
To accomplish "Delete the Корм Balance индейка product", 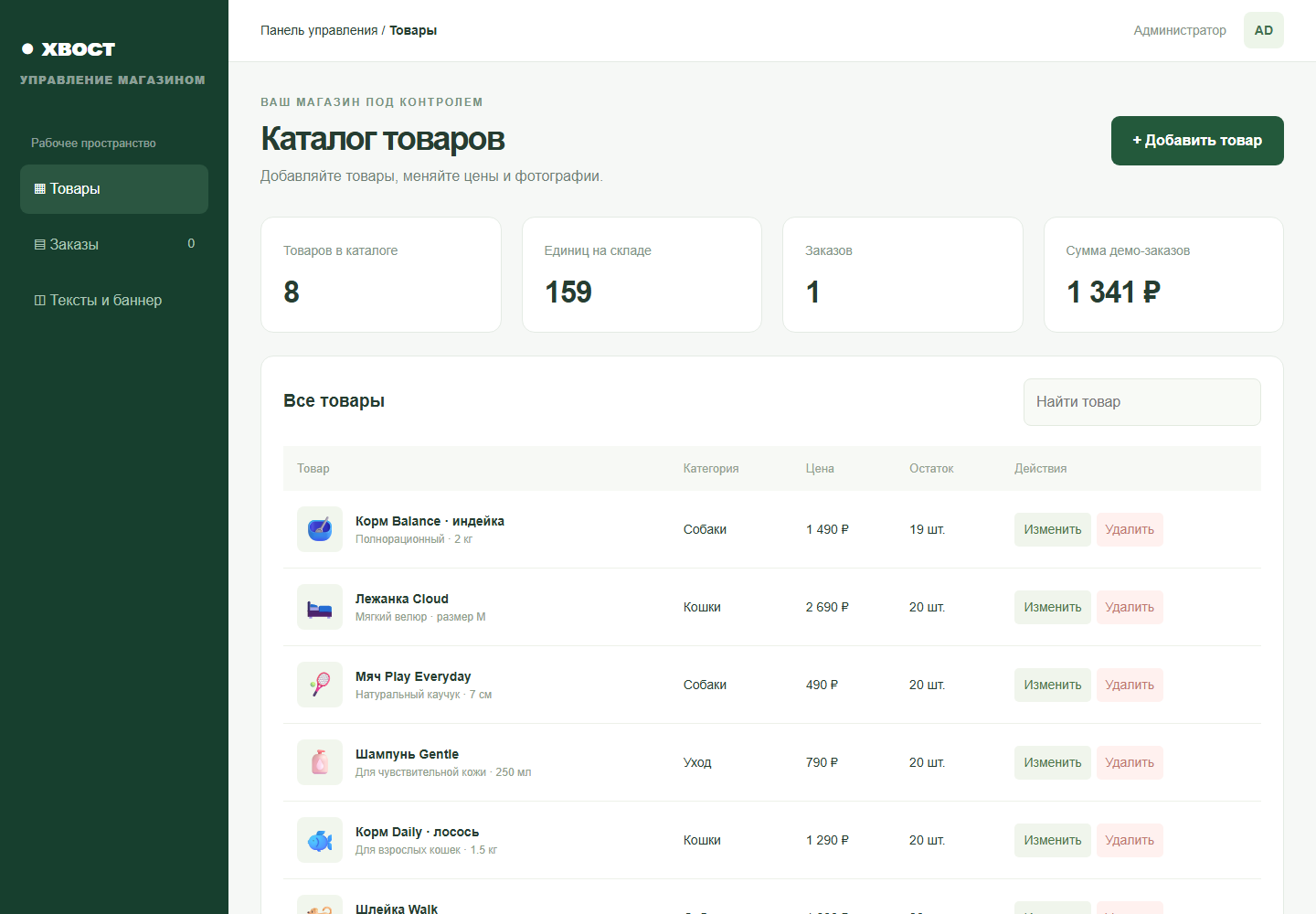I will click(1130, 529).
